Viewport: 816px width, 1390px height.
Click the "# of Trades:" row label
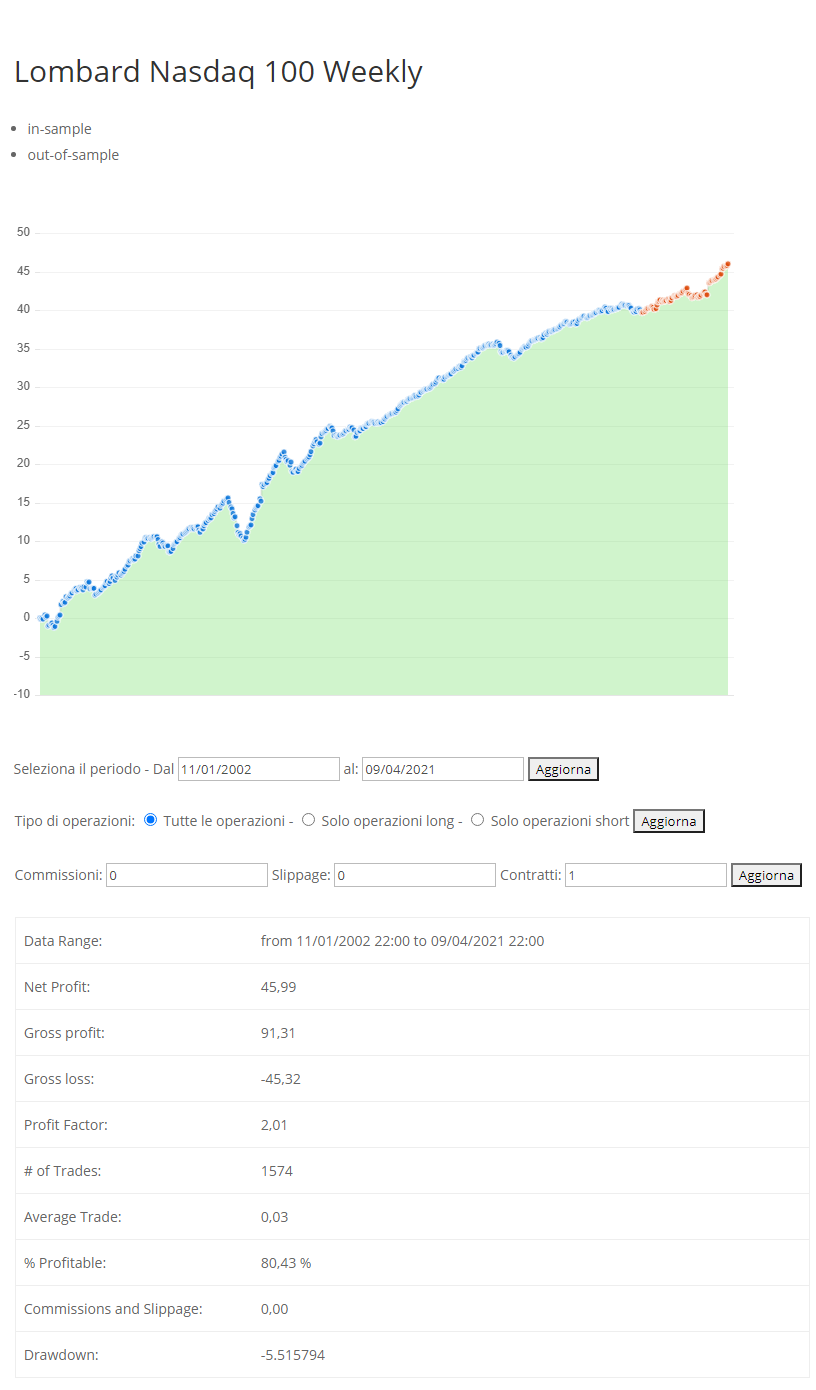63,1171
